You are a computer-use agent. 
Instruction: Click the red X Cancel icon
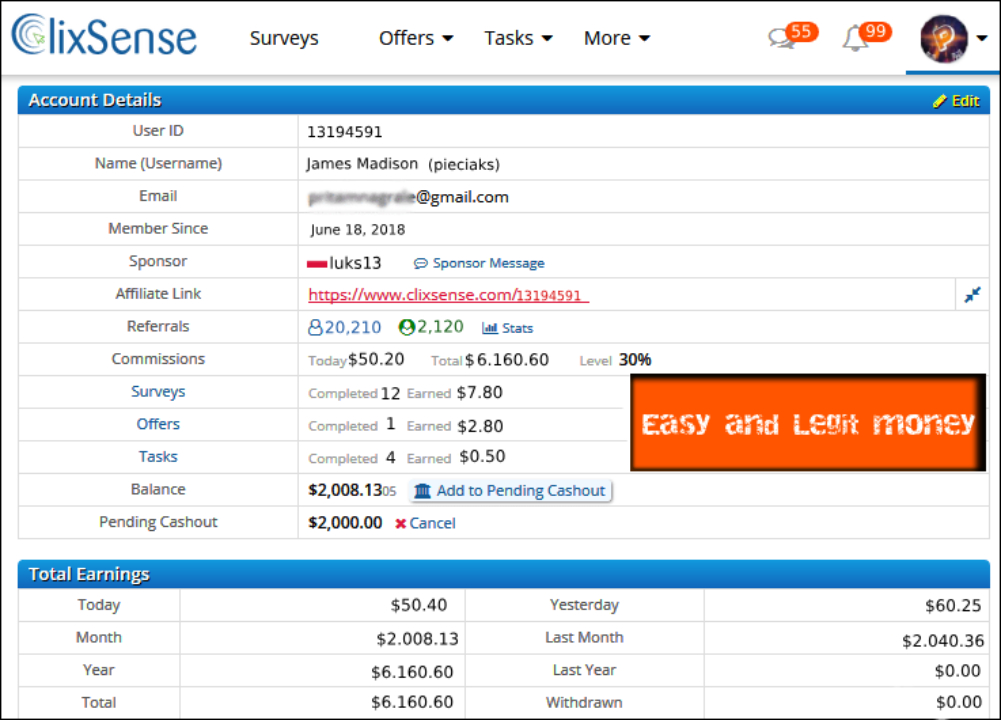401,524
